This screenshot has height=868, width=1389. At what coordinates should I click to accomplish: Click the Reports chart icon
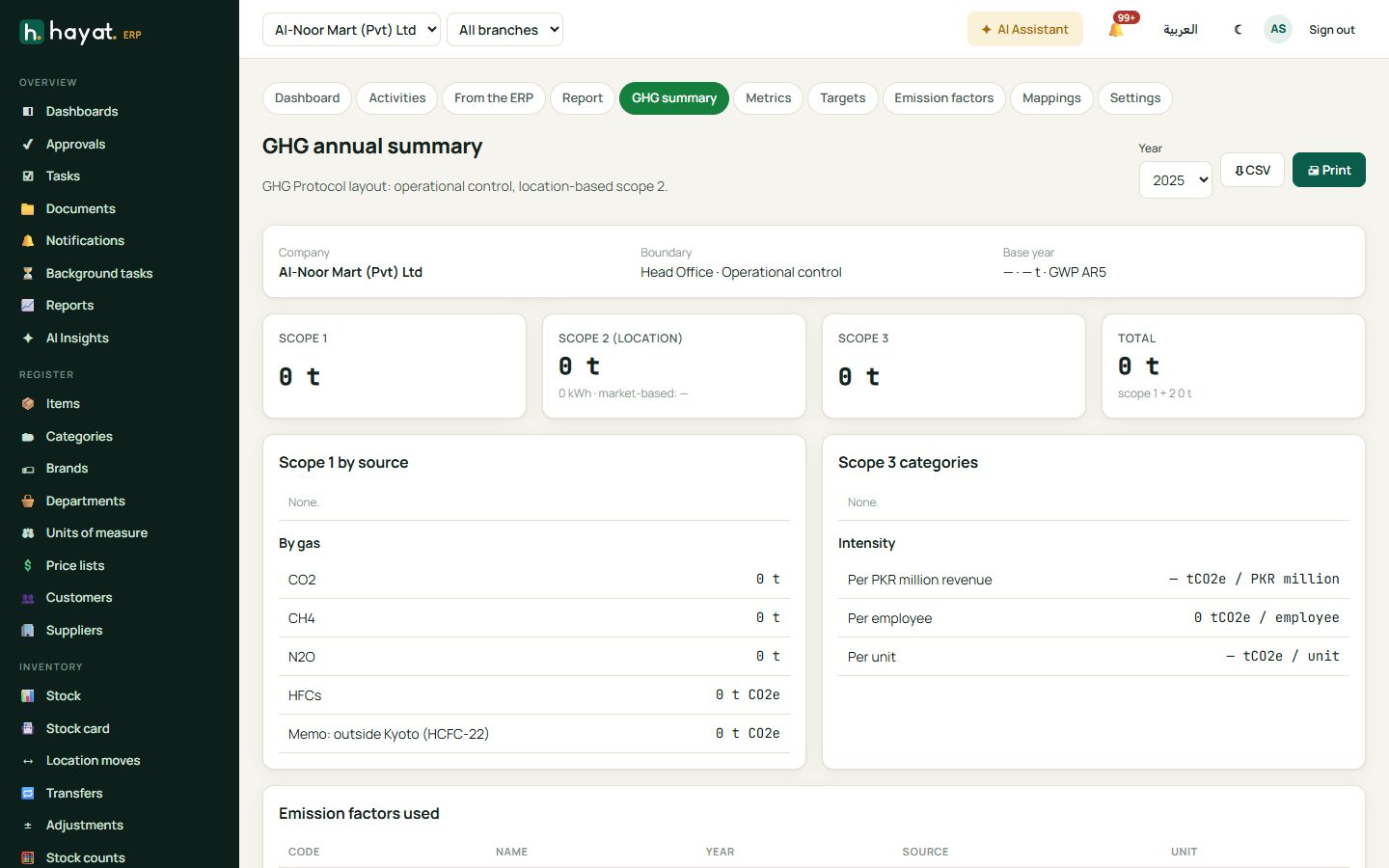28,306
